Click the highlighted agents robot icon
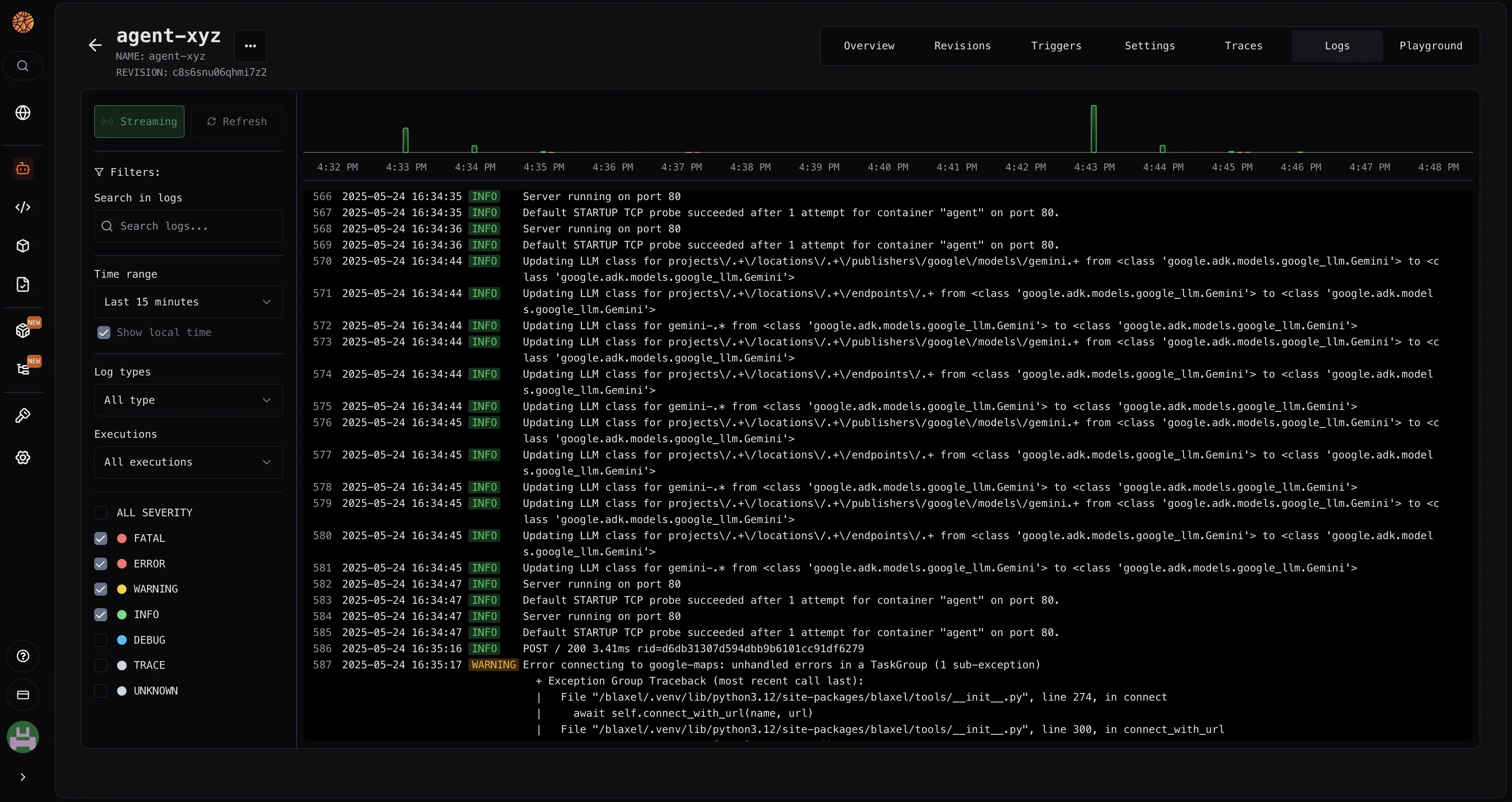 [x=23, y=168]
